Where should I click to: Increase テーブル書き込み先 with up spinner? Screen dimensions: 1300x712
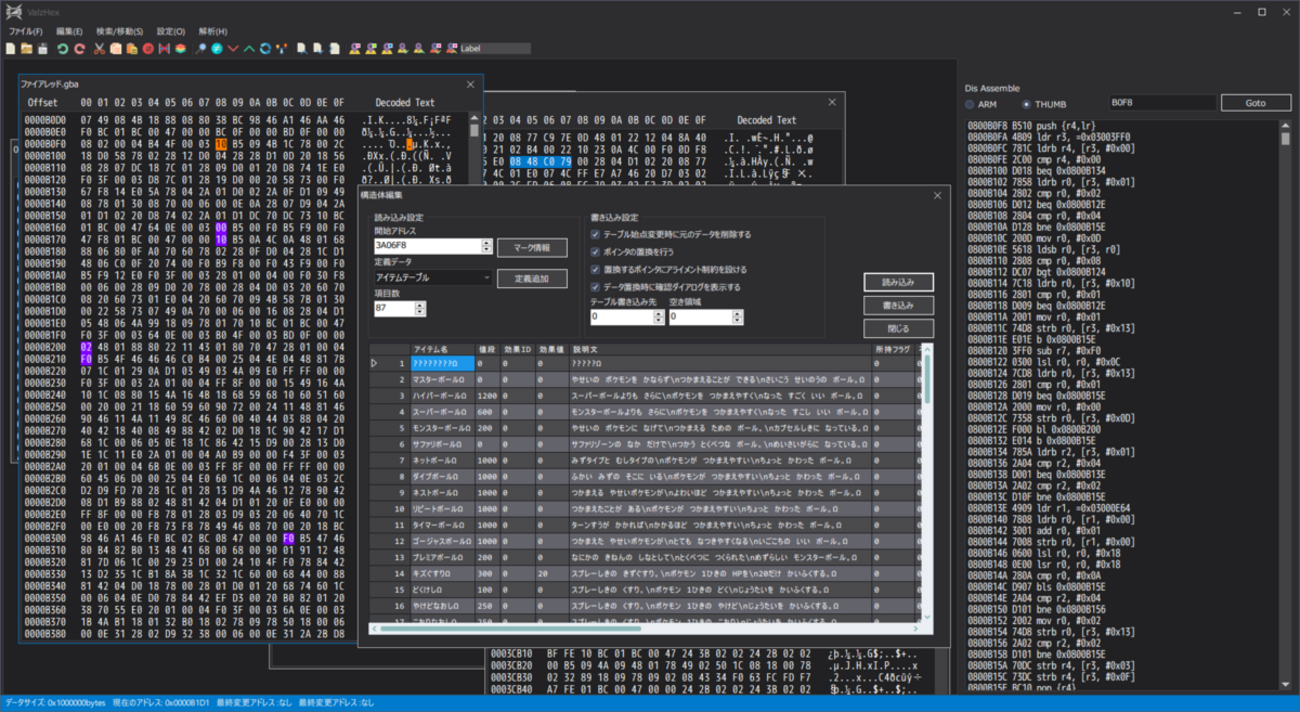tap(658, 313)
